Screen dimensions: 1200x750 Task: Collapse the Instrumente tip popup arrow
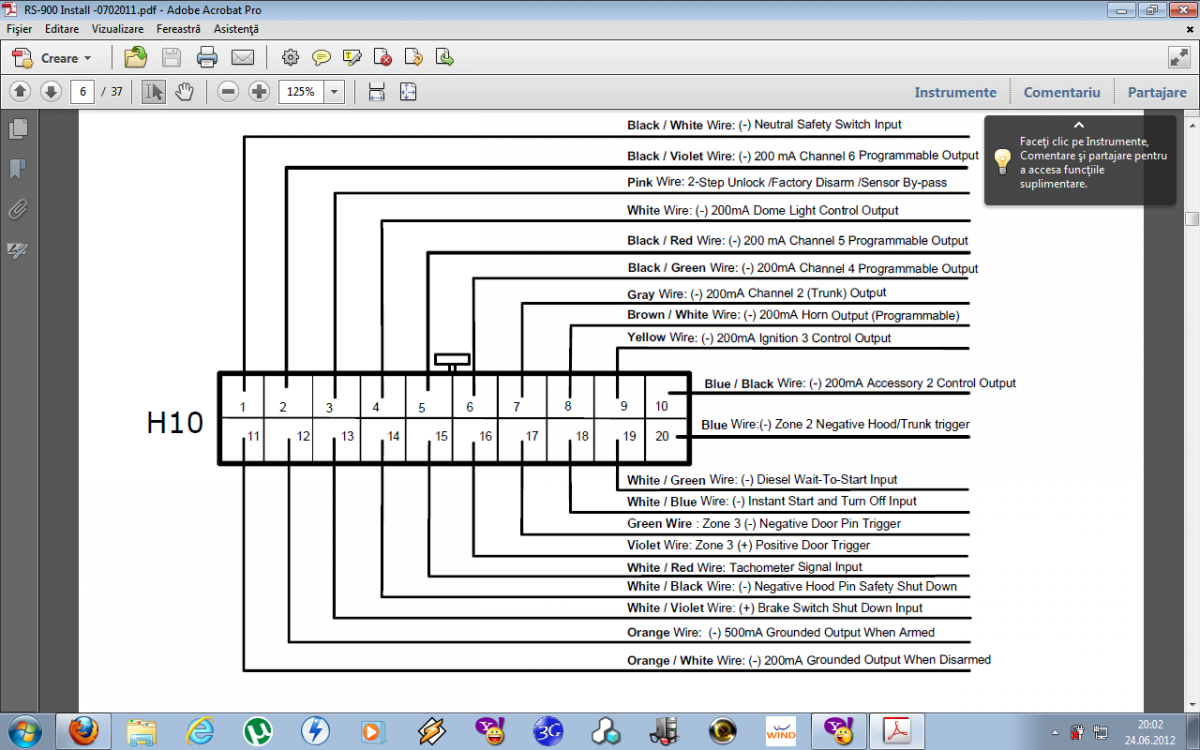1079,125
